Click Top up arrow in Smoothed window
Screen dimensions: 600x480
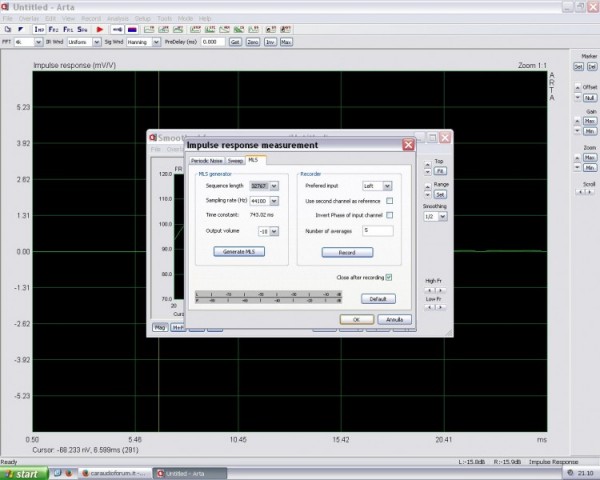pyautogui.click(x=428, y=164)
